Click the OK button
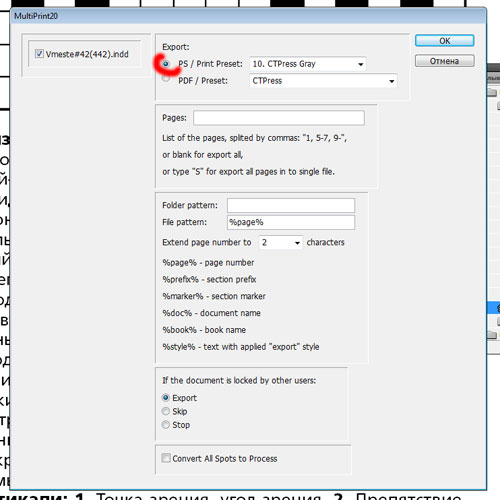 [x=444, y=41]
